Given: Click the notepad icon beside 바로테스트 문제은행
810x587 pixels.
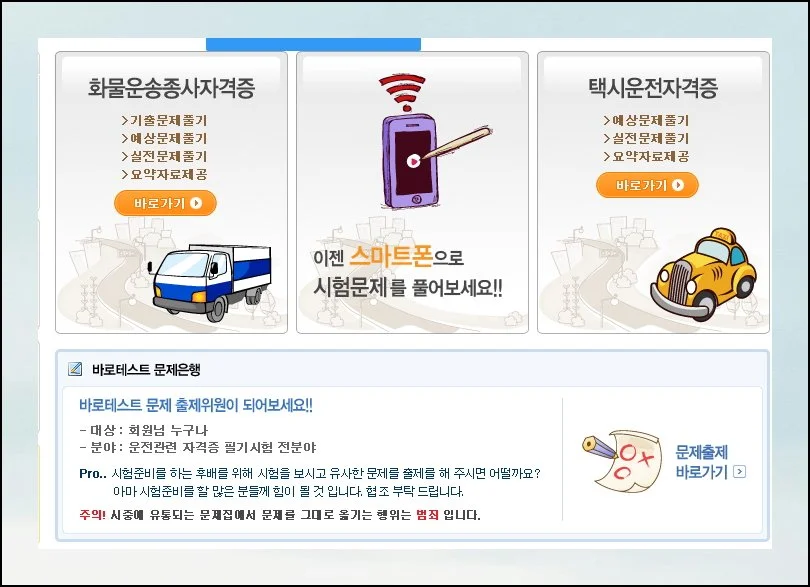Looking at the screenshot, I should [x=75, y=369].
